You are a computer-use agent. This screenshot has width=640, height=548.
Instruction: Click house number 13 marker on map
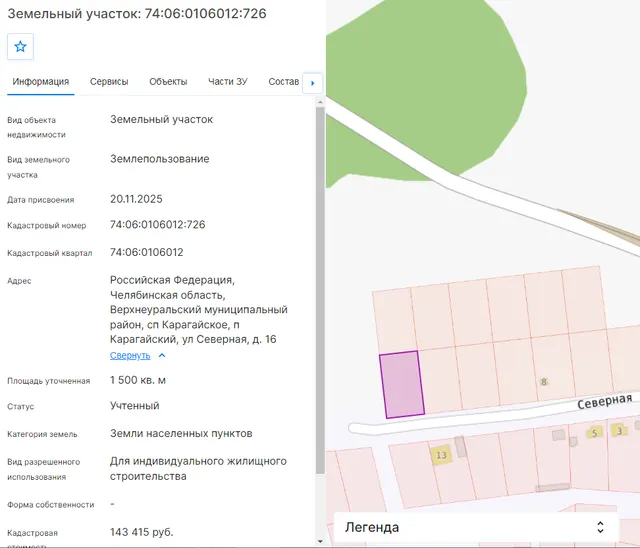tap(441, 455)
